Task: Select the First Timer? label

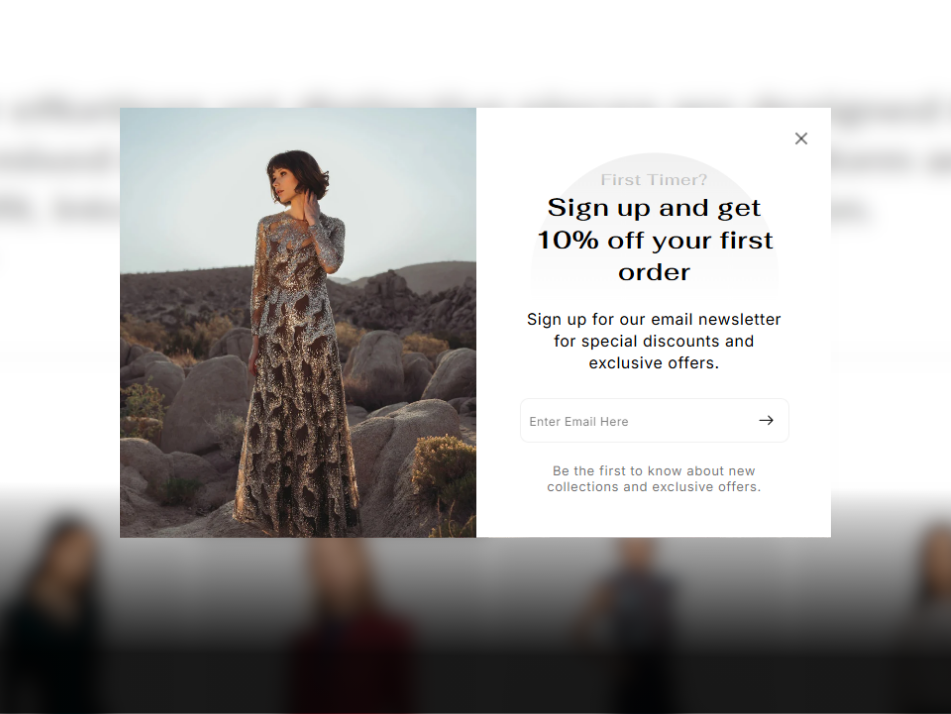Action: pos(654,180)
